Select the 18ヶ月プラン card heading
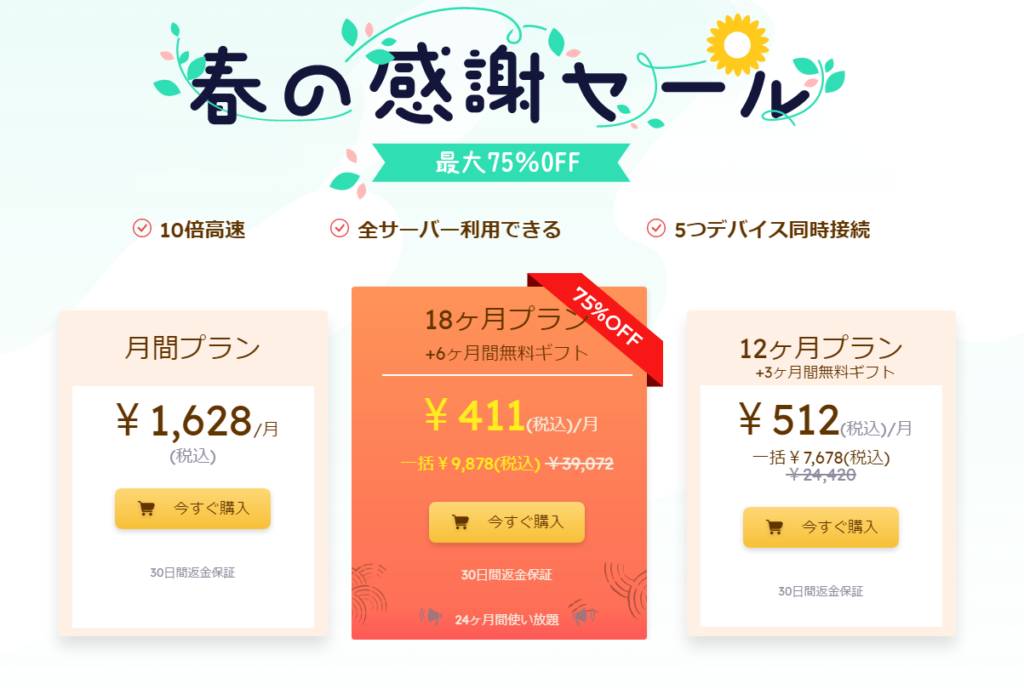The width and height of the screenshot is (1024, 689). (500, 320)
